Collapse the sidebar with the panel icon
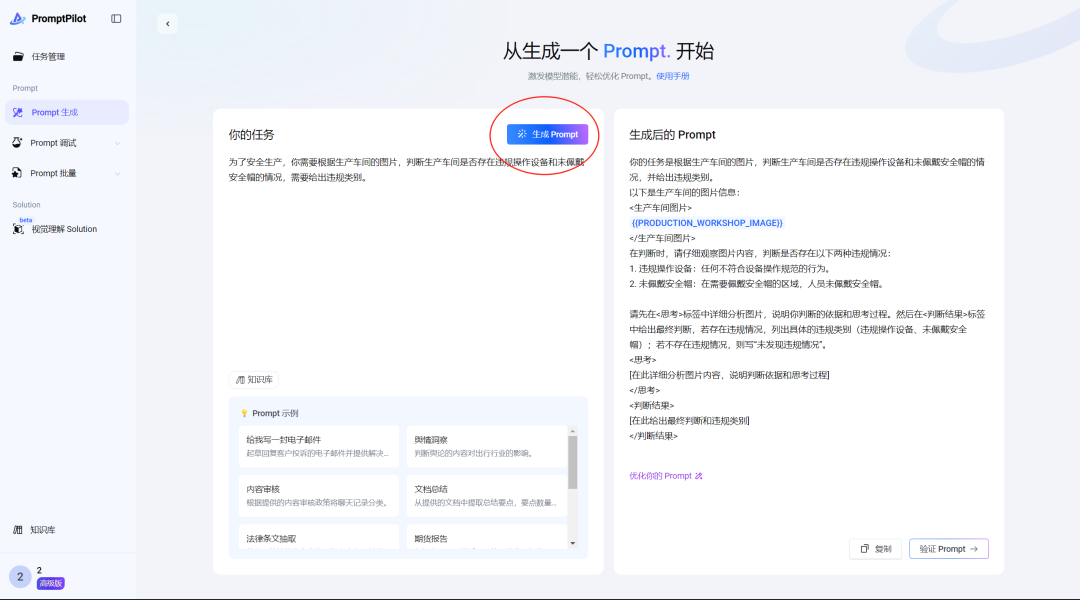The height and width of the screenshot is (600, 1080). 116,19
